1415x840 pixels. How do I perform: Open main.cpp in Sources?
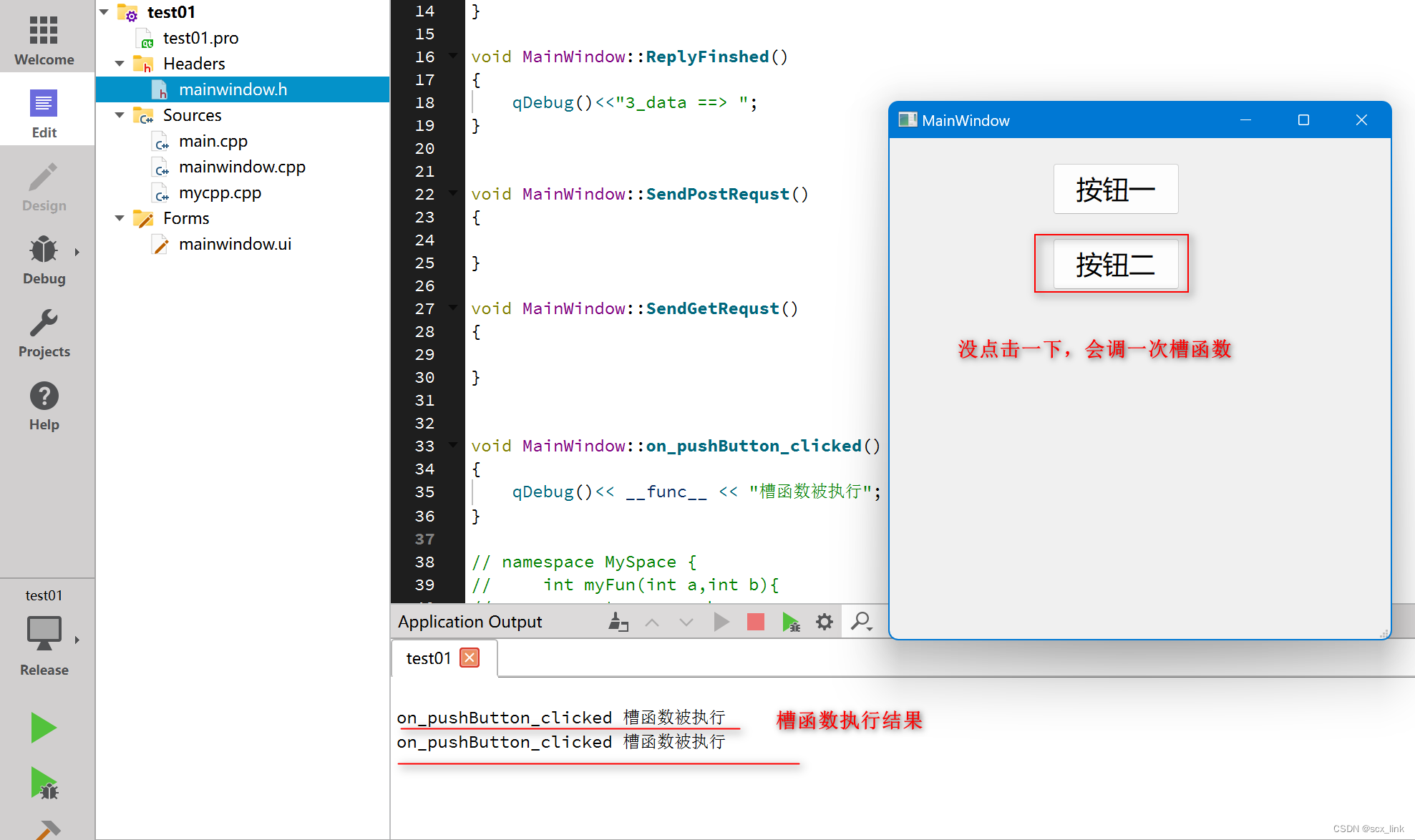tap(213, 141)
